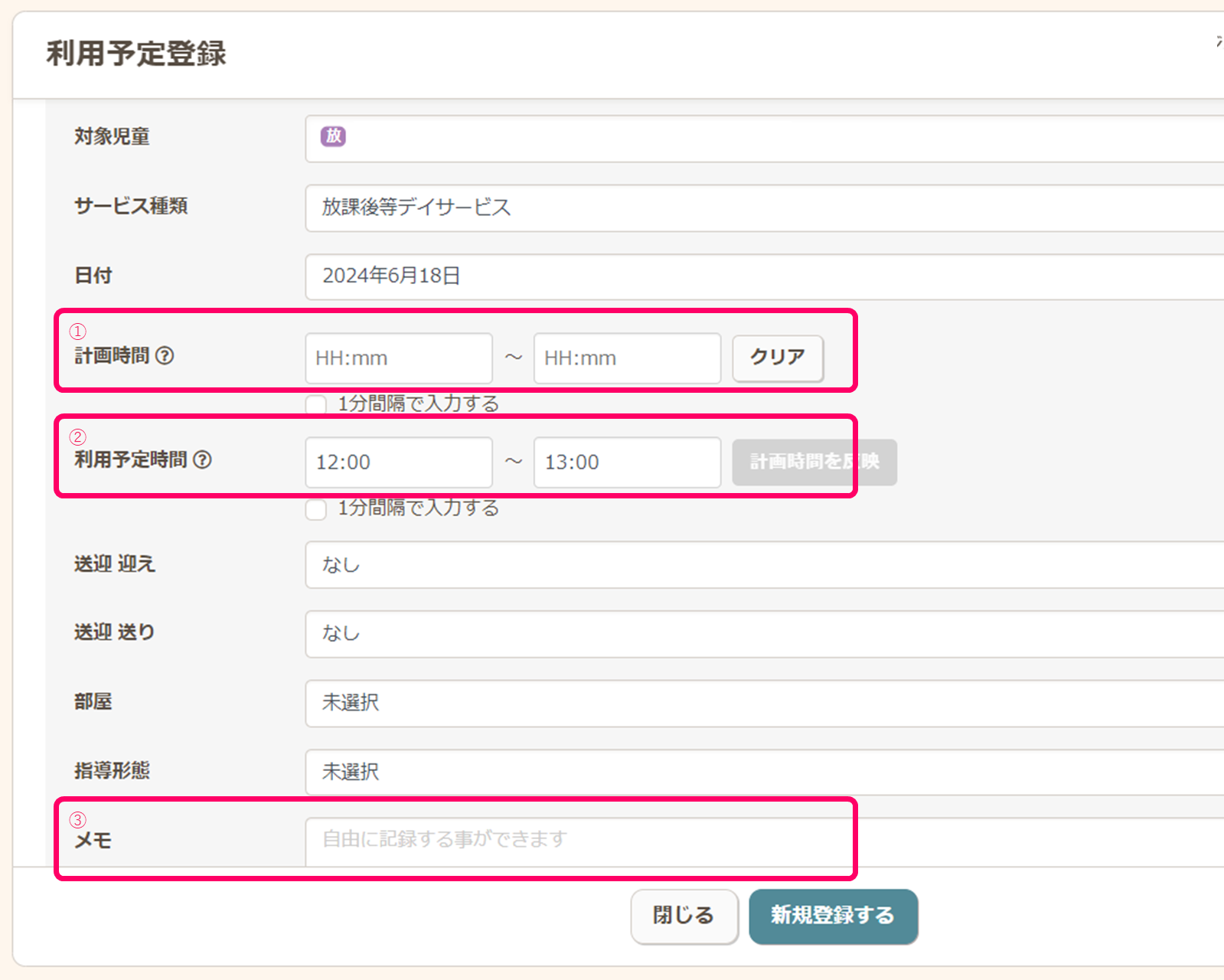Open the 送迎 送り dropdown
This screenshot has width=1224, height=980.
[764, 634]
